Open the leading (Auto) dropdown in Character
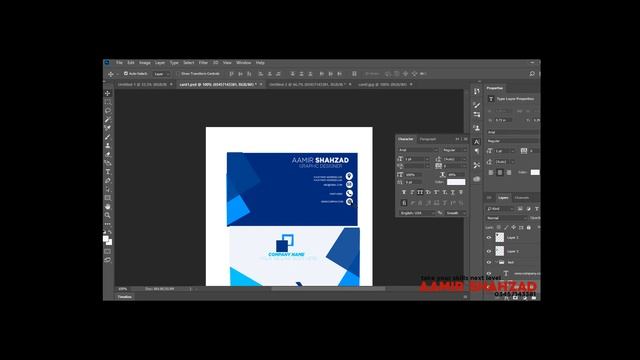Image resolution: width=640 pixels, height=360 pixels. (x=454, y=159)
